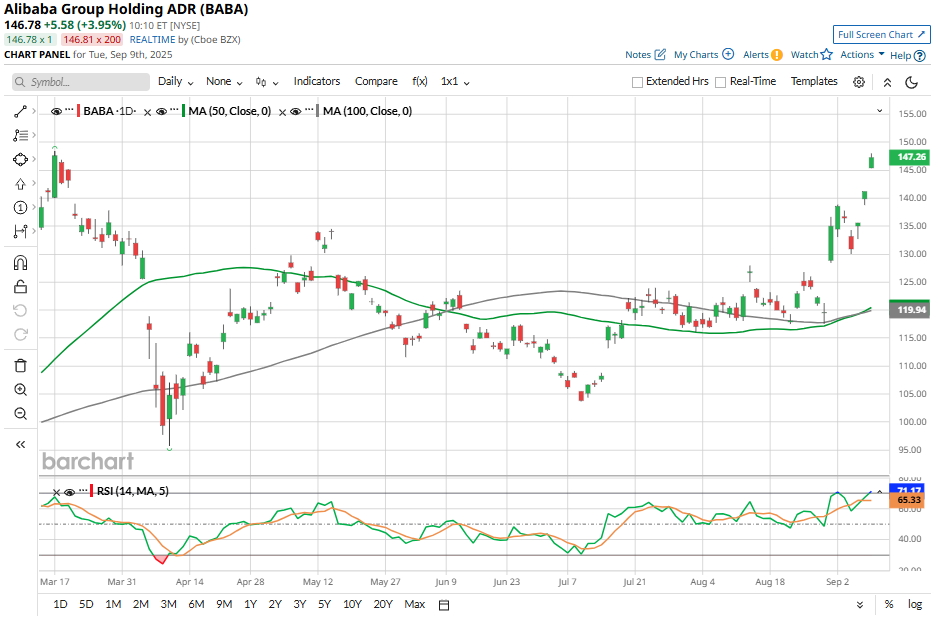Open Full Screen Chart

click(882, 35)
